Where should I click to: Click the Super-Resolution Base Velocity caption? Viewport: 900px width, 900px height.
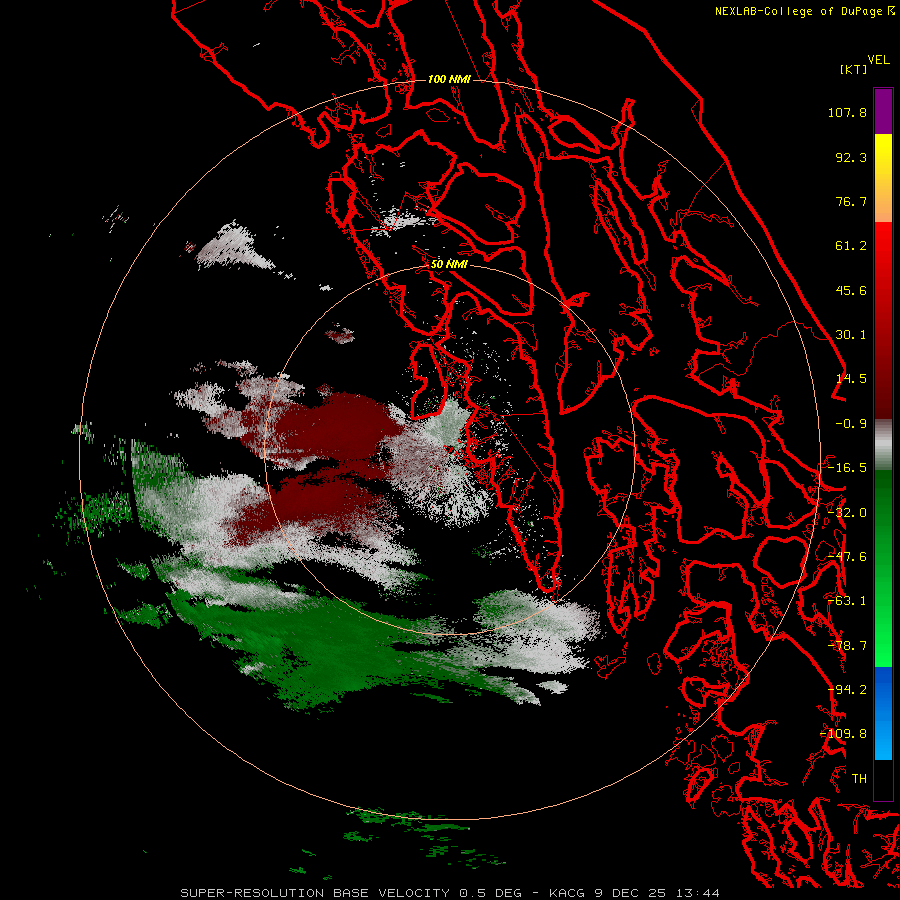click(449, 893)
